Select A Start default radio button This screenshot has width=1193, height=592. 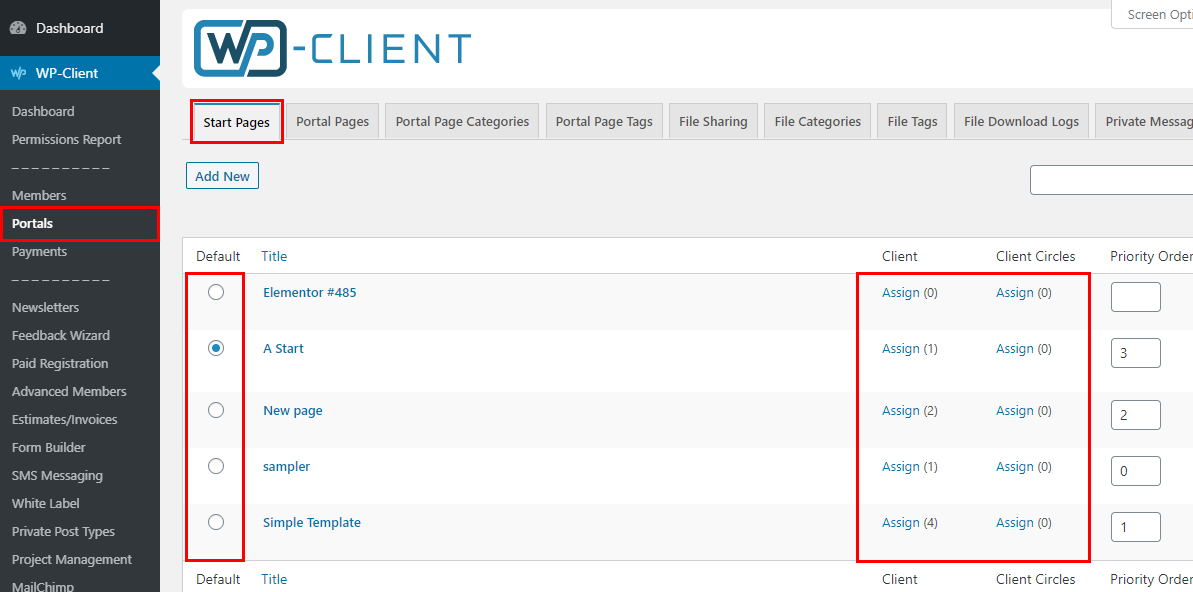coord(216,349)
